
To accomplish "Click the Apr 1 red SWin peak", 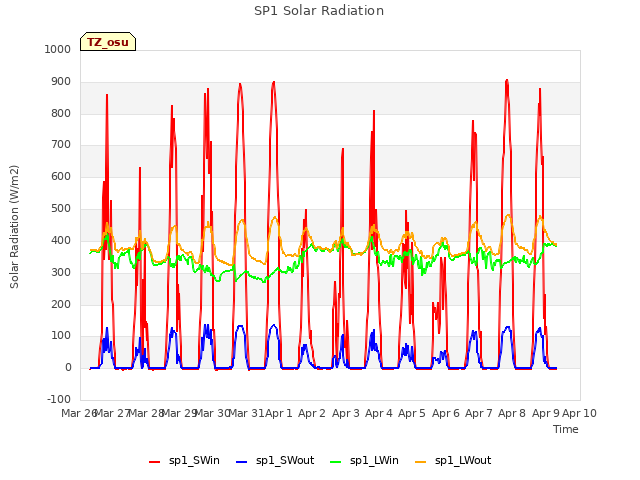I will click(273, 83).
